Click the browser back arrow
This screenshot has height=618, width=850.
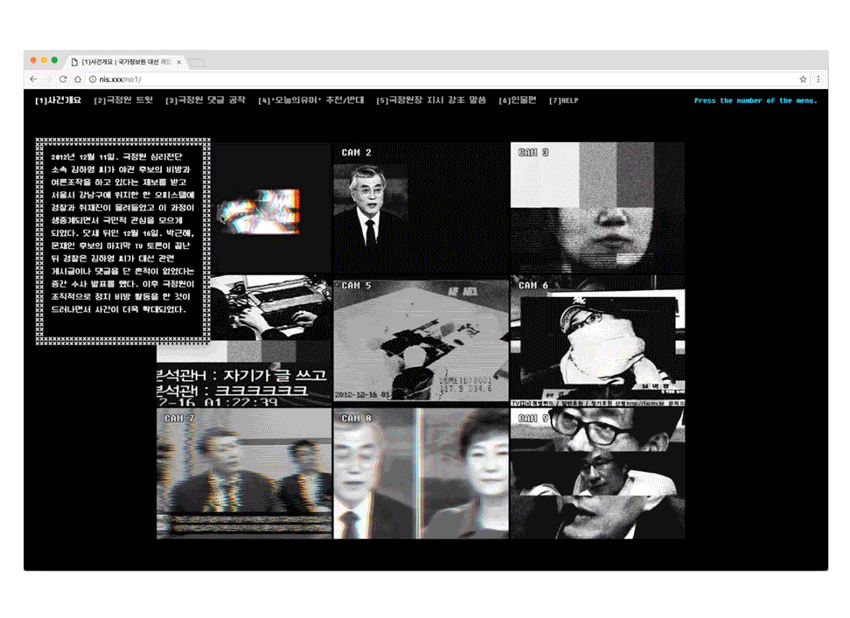[x=34, y=79]
